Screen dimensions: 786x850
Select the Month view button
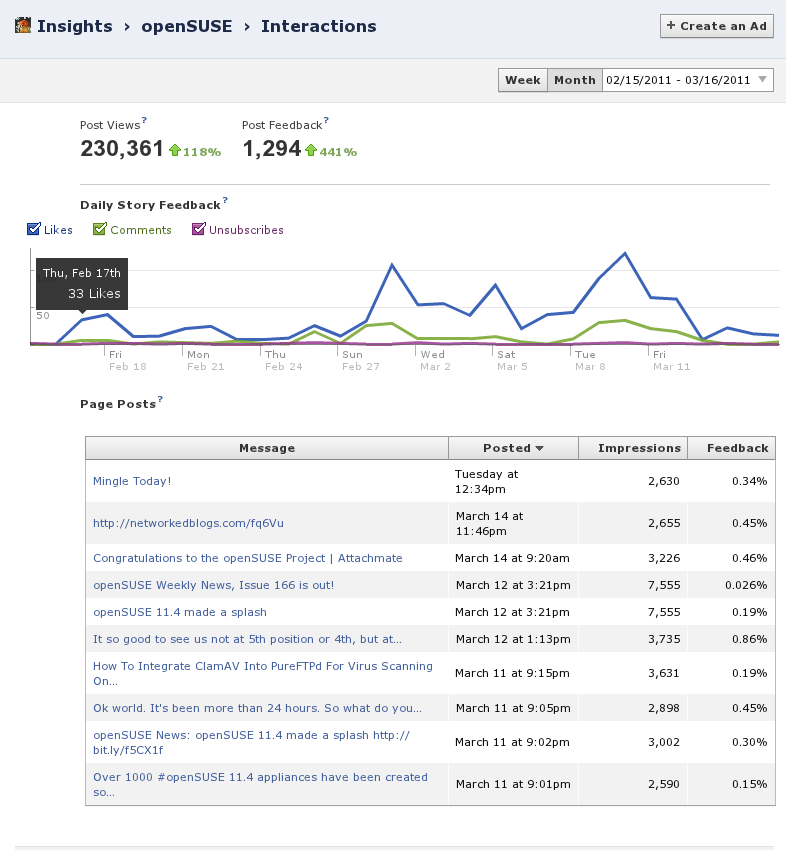click(574, 80)
